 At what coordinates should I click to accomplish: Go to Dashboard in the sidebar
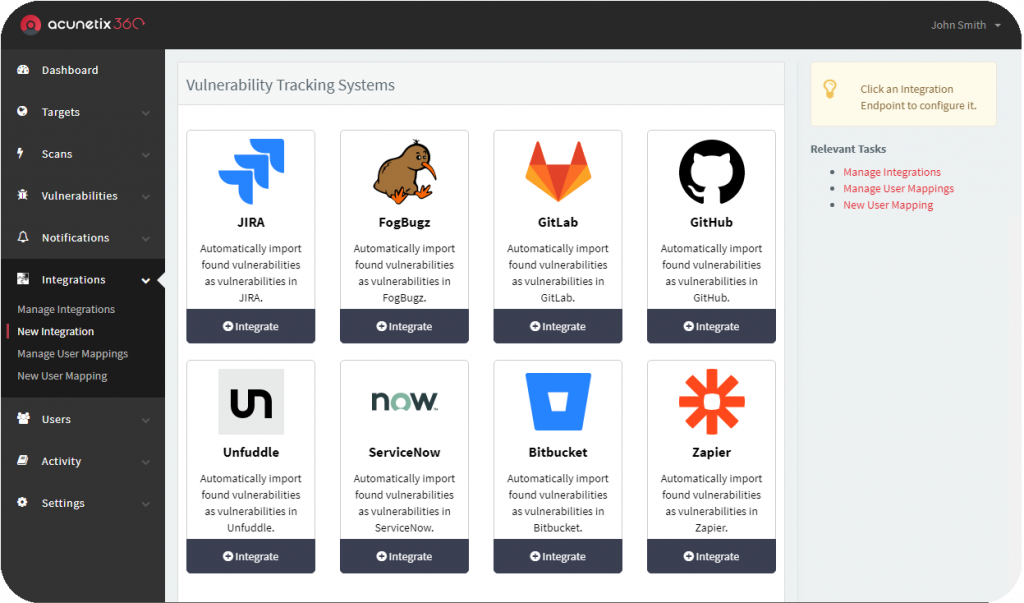tap(70, 70)
